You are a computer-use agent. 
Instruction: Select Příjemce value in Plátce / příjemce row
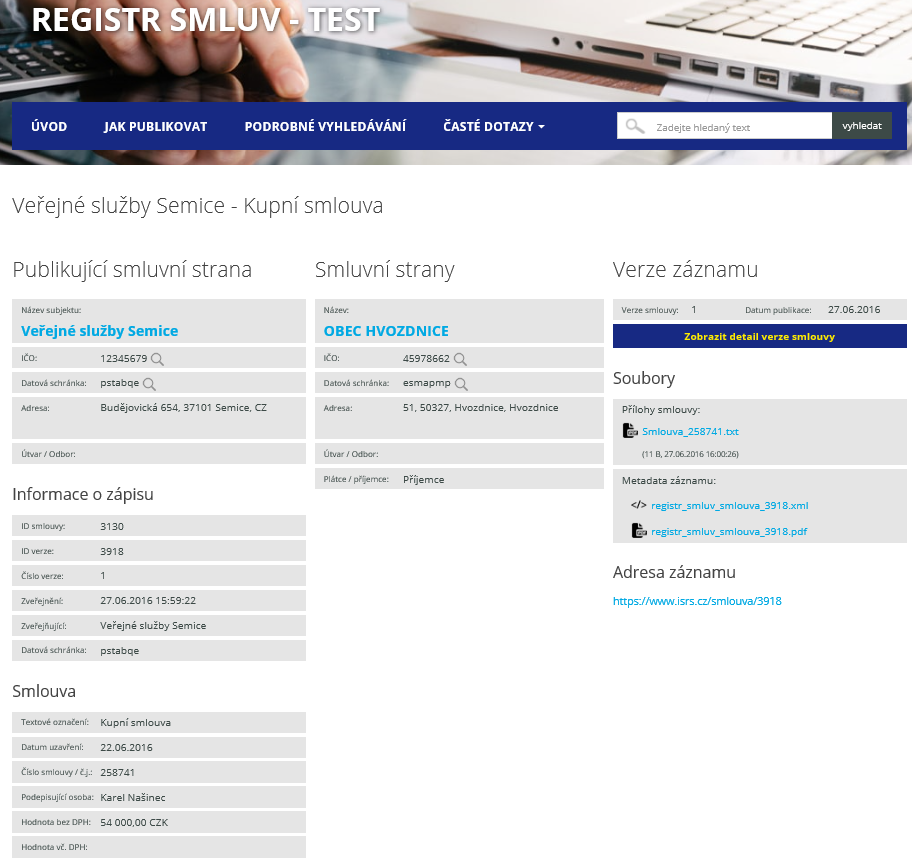[x=423, y=480]
